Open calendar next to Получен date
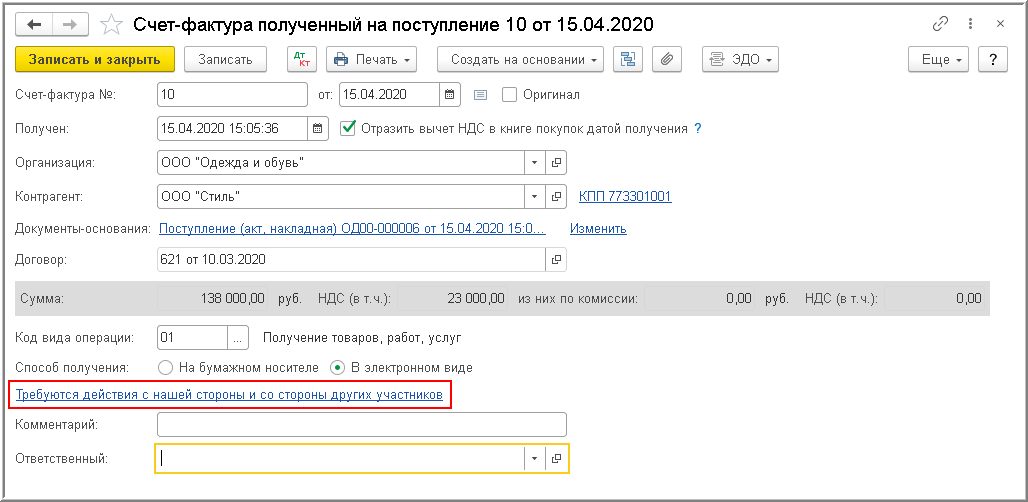Screen dimensions: 1028x502 click(318, 128)
